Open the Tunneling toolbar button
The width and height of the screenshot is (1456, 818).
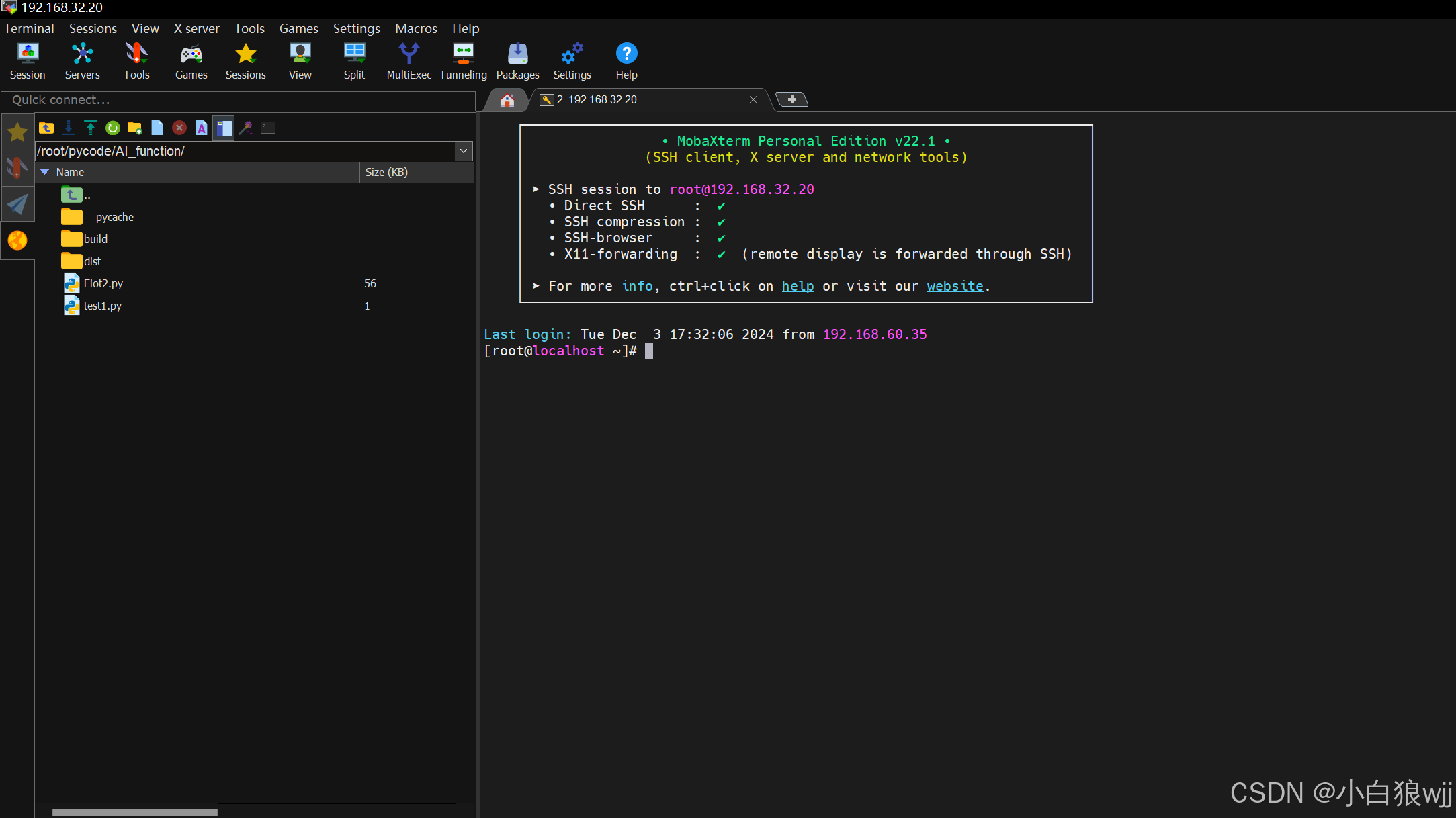tap(463, 61)
